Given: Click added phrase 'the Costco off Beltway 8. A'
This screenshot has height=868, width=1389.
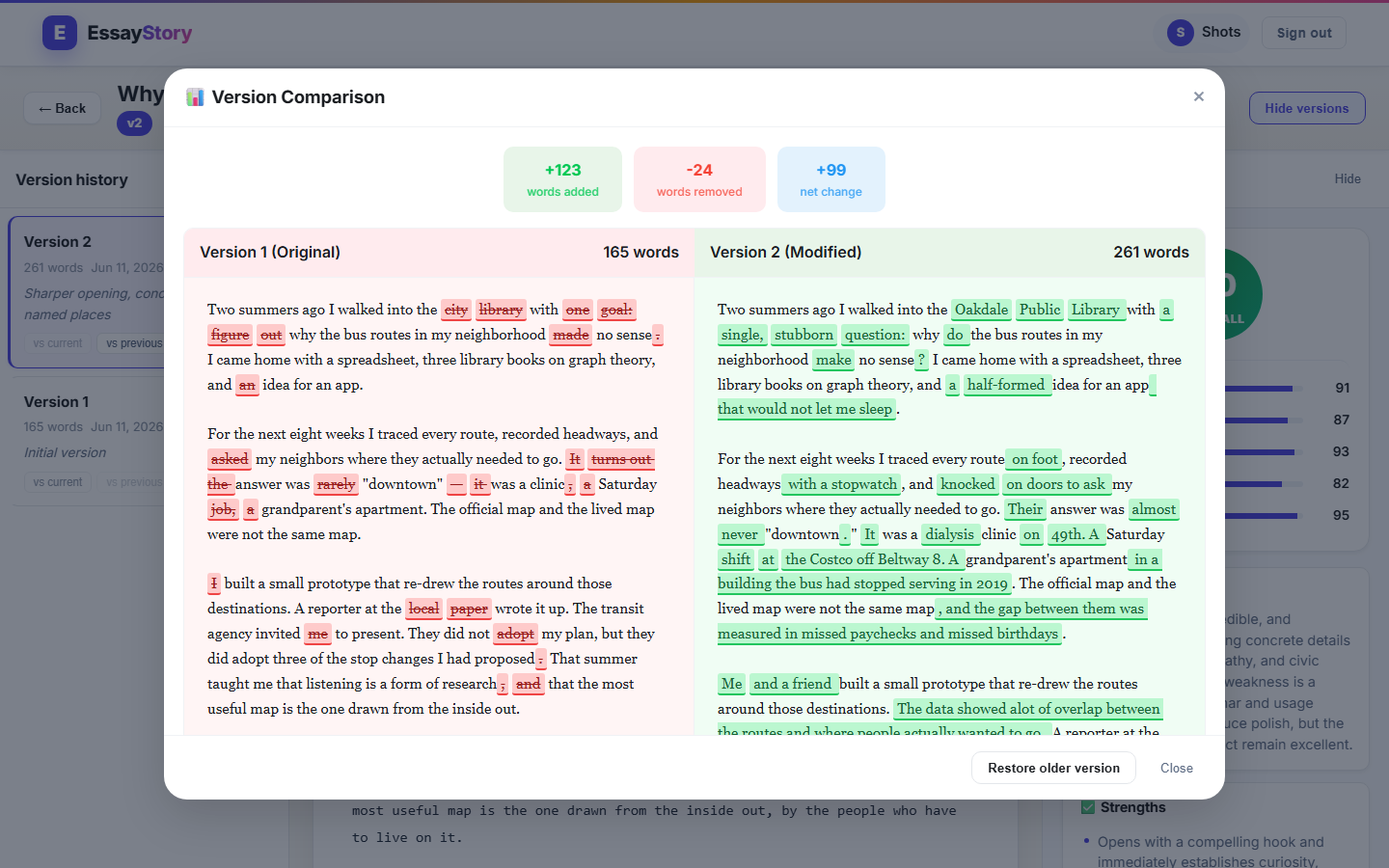Looking at the screenshot, I should click(x=872, y=559).
